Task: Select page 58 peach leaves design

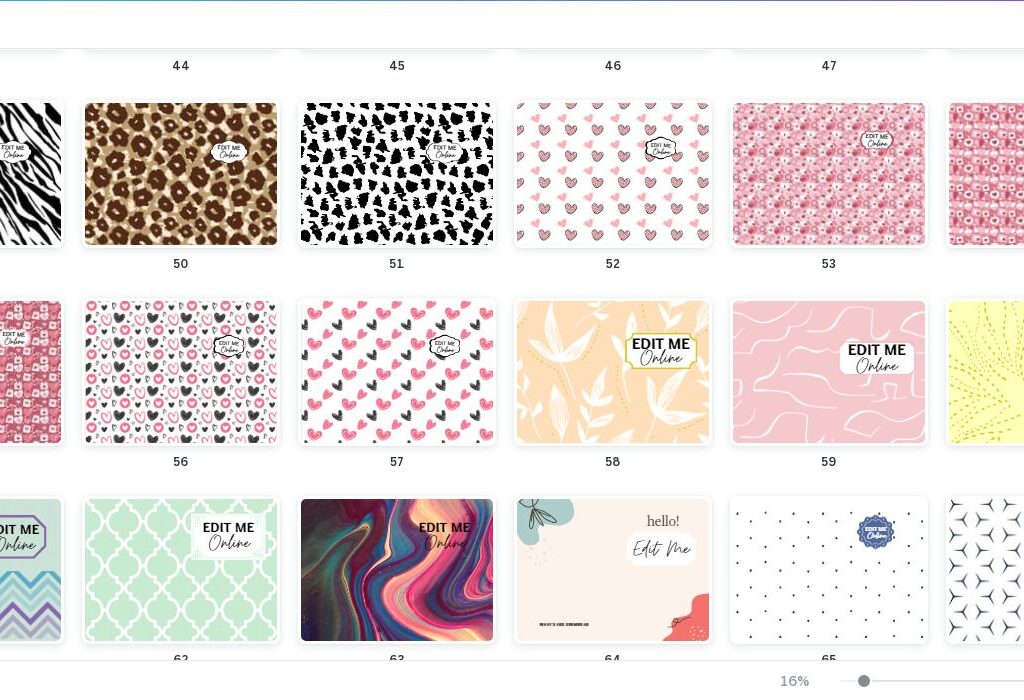Action: [x=613, y=372]
